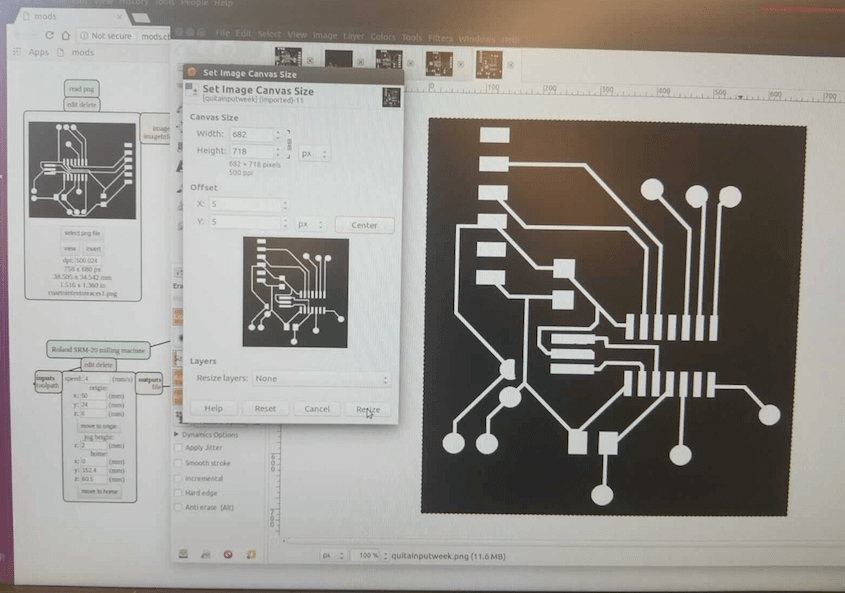Click reset tool options icon
Screen dimensions: 845x593
click(x=251, y=554)
